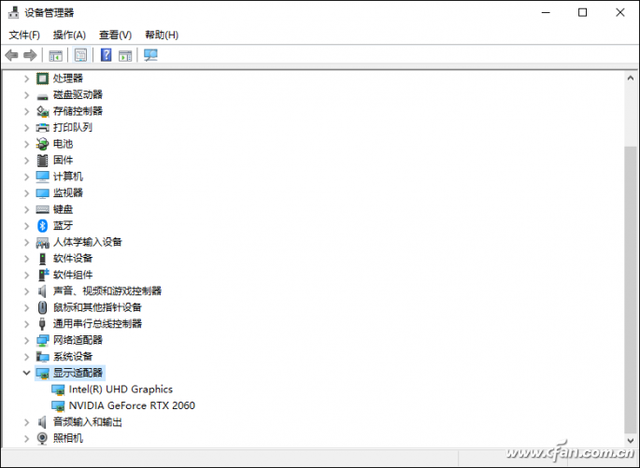Image resolution: width=640 pixels, height=468 pixels.
Task: Click the 处理器 processor icon
Action: tap(42, 78)
